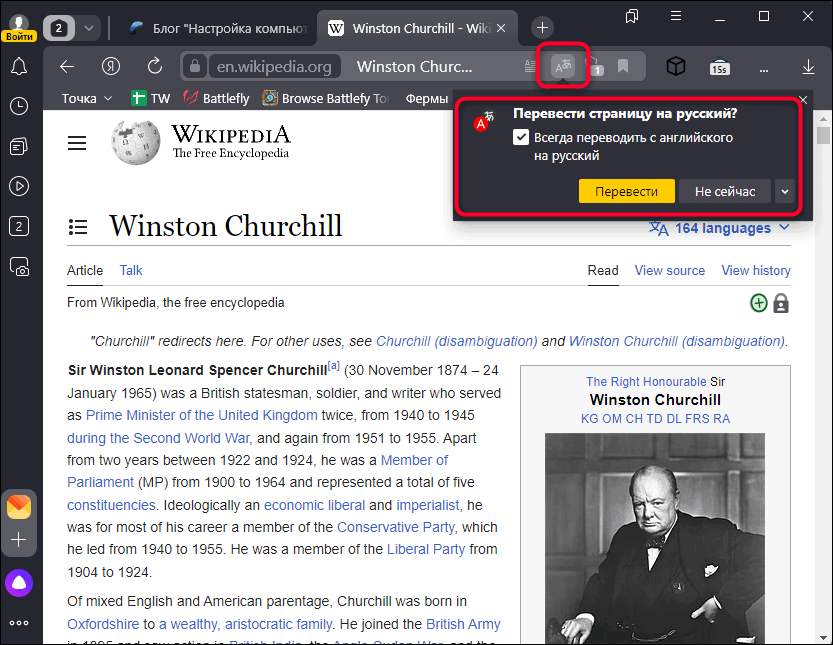833x645 pixels.
Task: Open the sidebar three-dots settings
Action: pyautogui.click(x=19, y=623)
